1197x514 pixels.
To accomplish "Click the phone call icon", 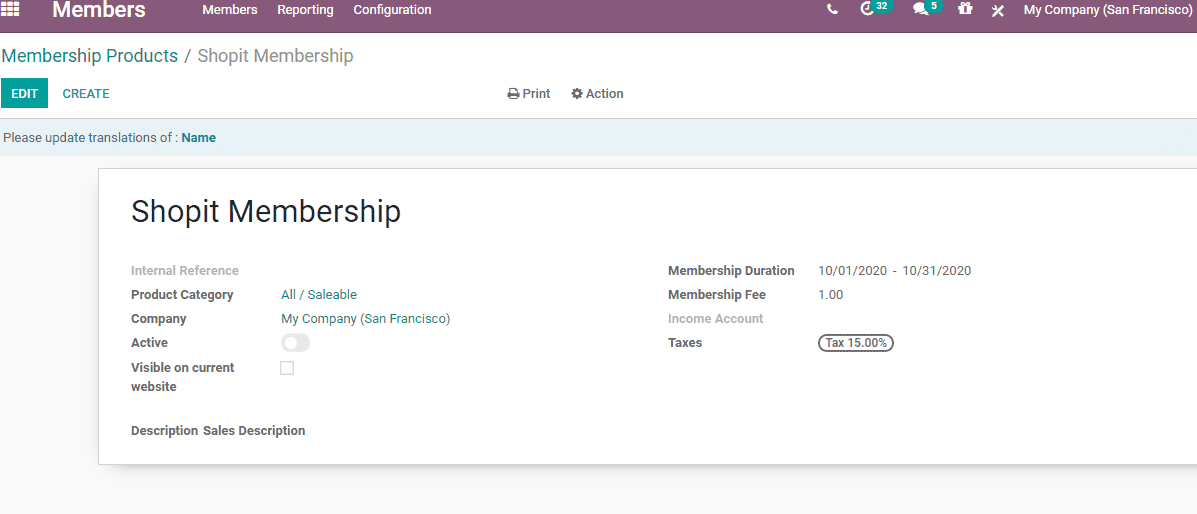I will [832, 10].
